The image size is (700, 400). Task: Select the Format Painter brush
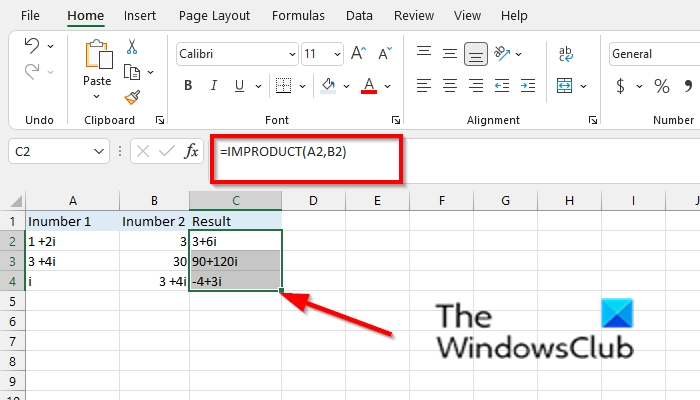tap(132, 97)
